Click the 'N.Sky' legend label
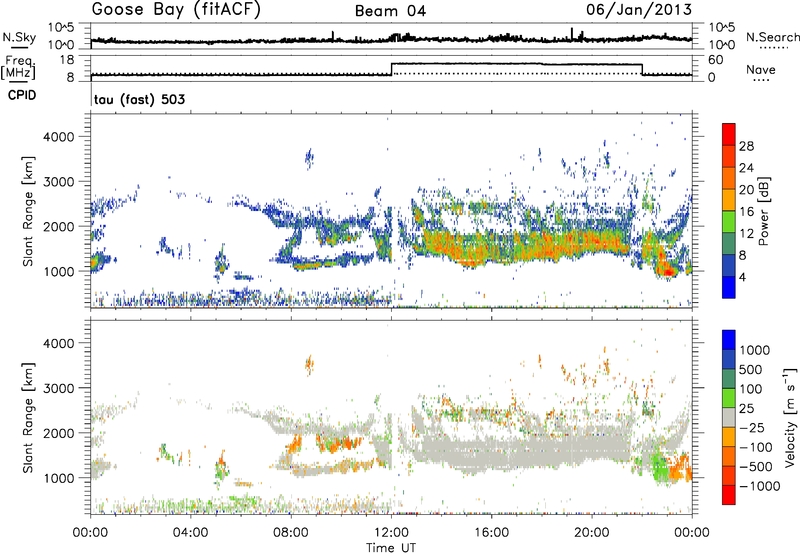 click(x=19, y=37)
